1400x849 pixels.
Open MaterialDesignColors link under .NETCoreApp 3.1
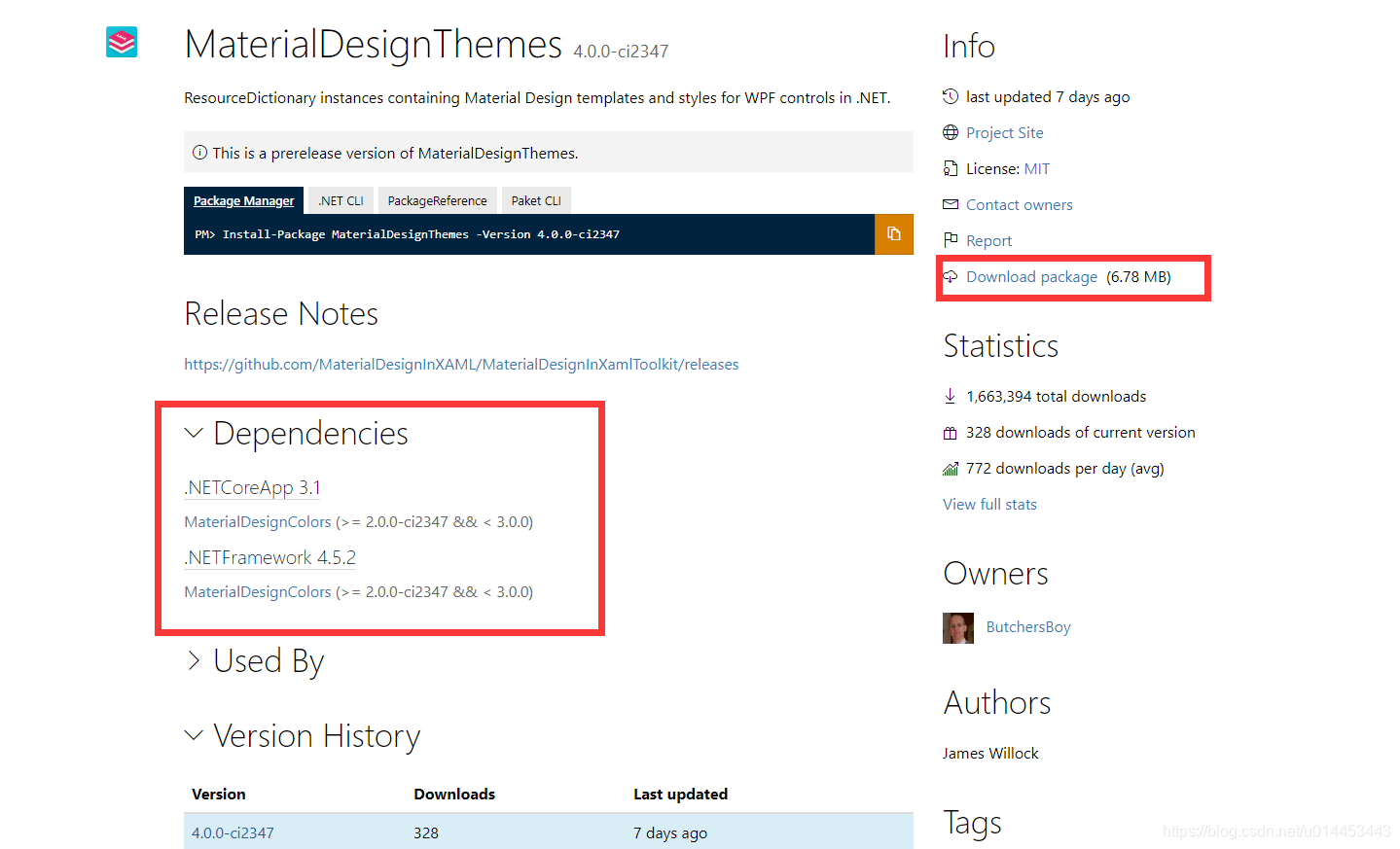(258, 522)
